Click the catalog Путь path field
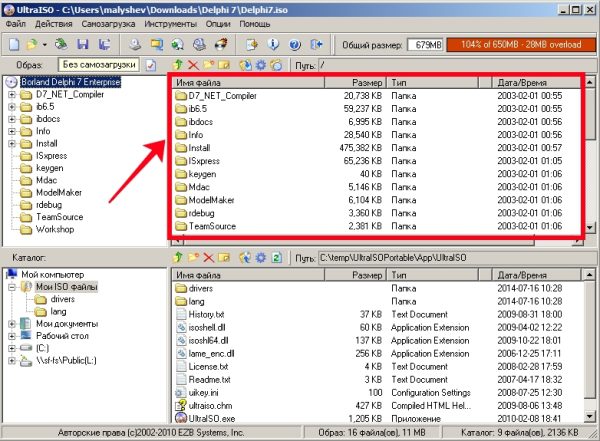Image resolution: width=600 pixels, height=441 pixels. [456, 258]
